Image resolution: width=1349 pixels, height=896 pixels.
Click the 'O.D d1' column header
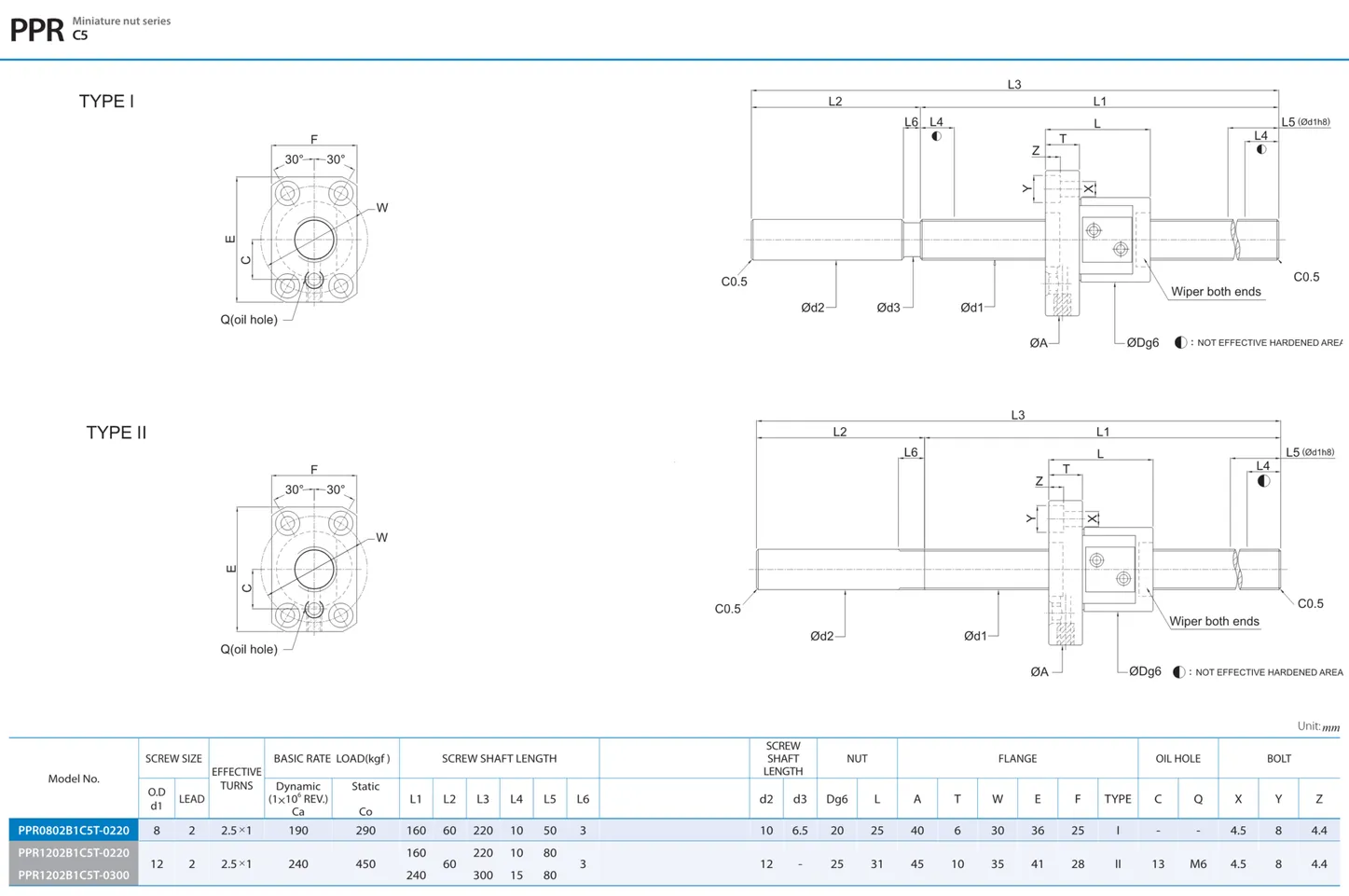click(157, 799)
